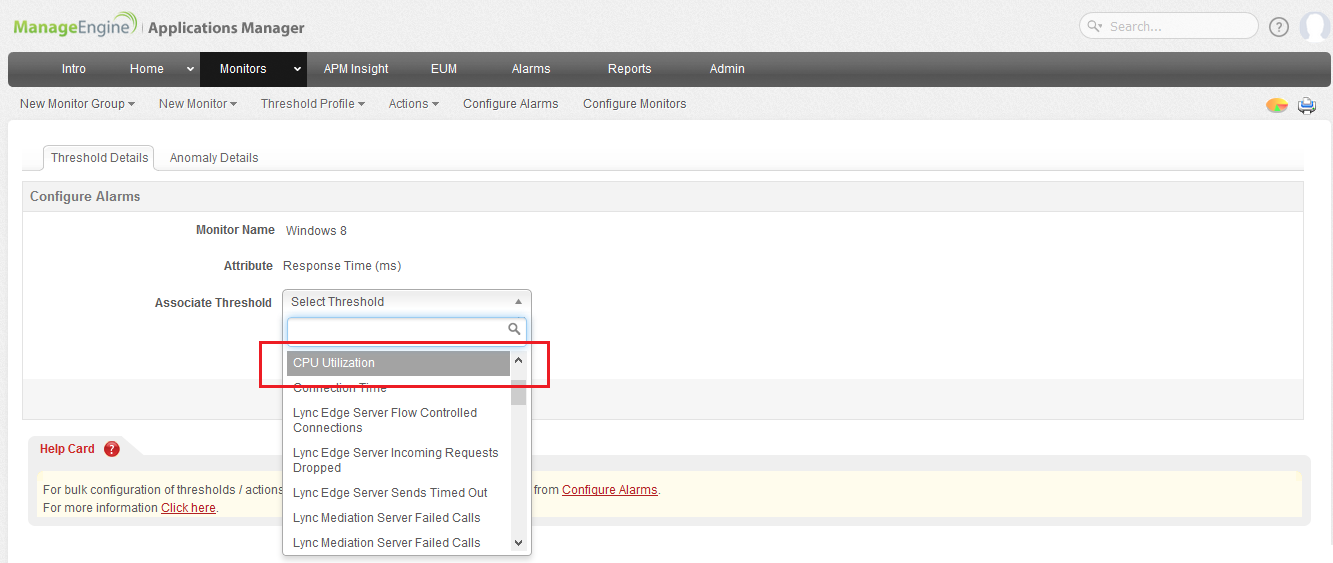Switch to the Anomaly Details tab
This screenshot has width=1333, height=563.
pos(214,158)
